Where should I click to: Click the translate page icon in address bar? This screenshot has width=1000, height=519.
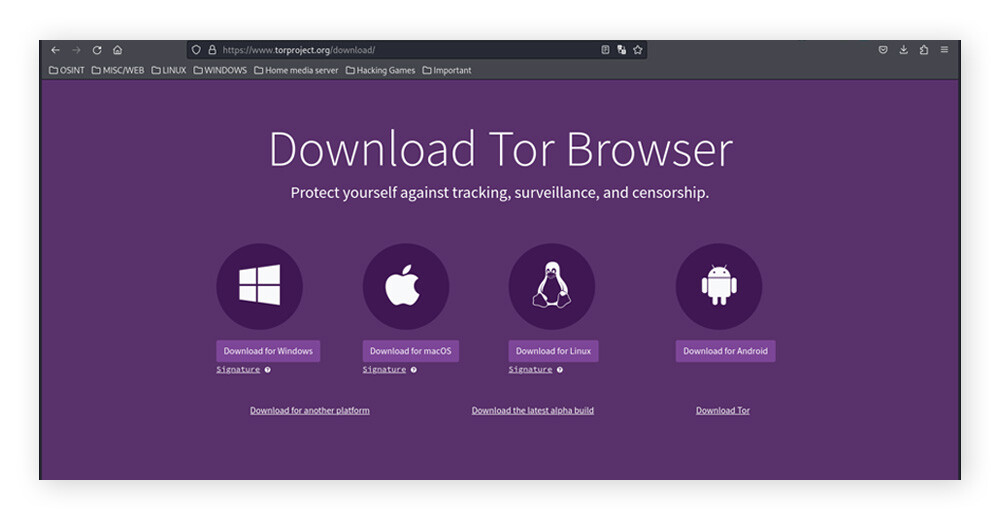click(621, 50)
